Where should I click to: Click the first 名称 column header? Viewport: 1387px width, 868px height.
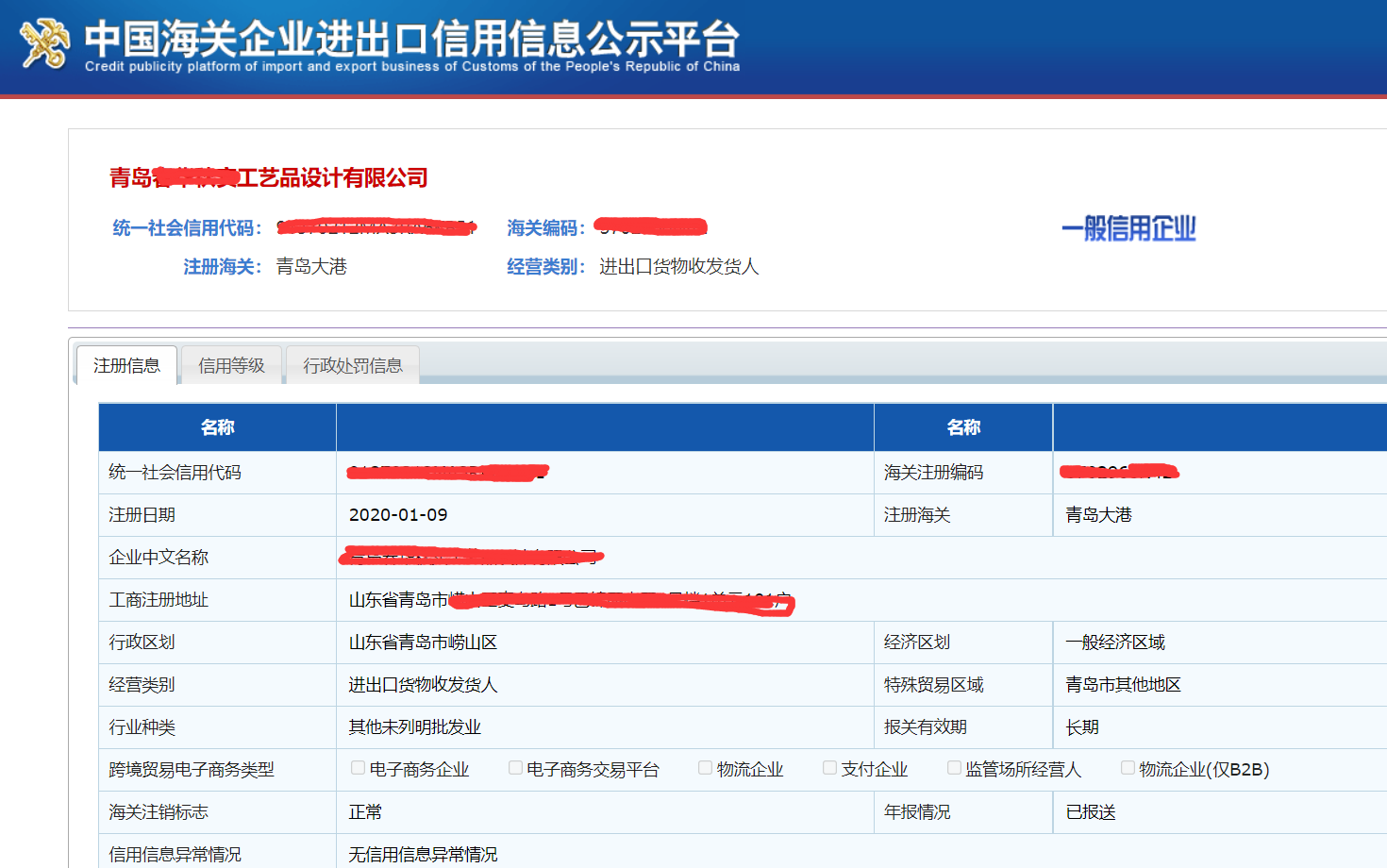[x=218, y=427]
